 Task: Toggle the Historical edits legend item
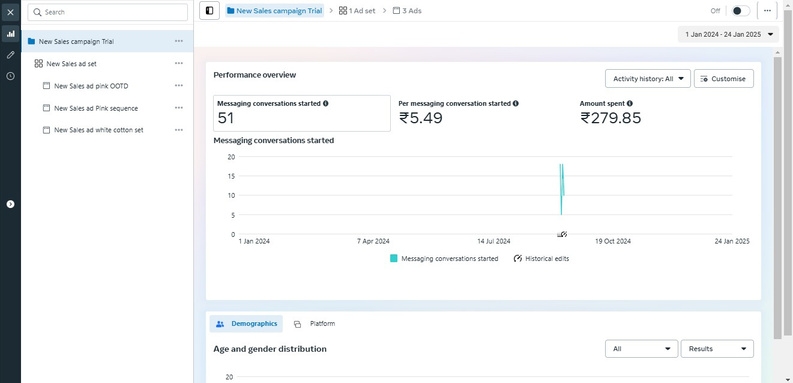(541, 259)
